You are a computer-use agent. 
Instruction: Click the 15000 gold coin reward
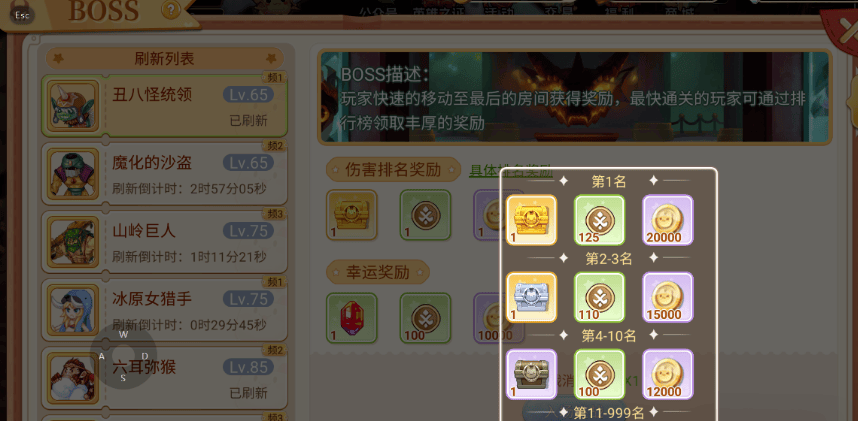pyautogui.click(x=668, y=297)
